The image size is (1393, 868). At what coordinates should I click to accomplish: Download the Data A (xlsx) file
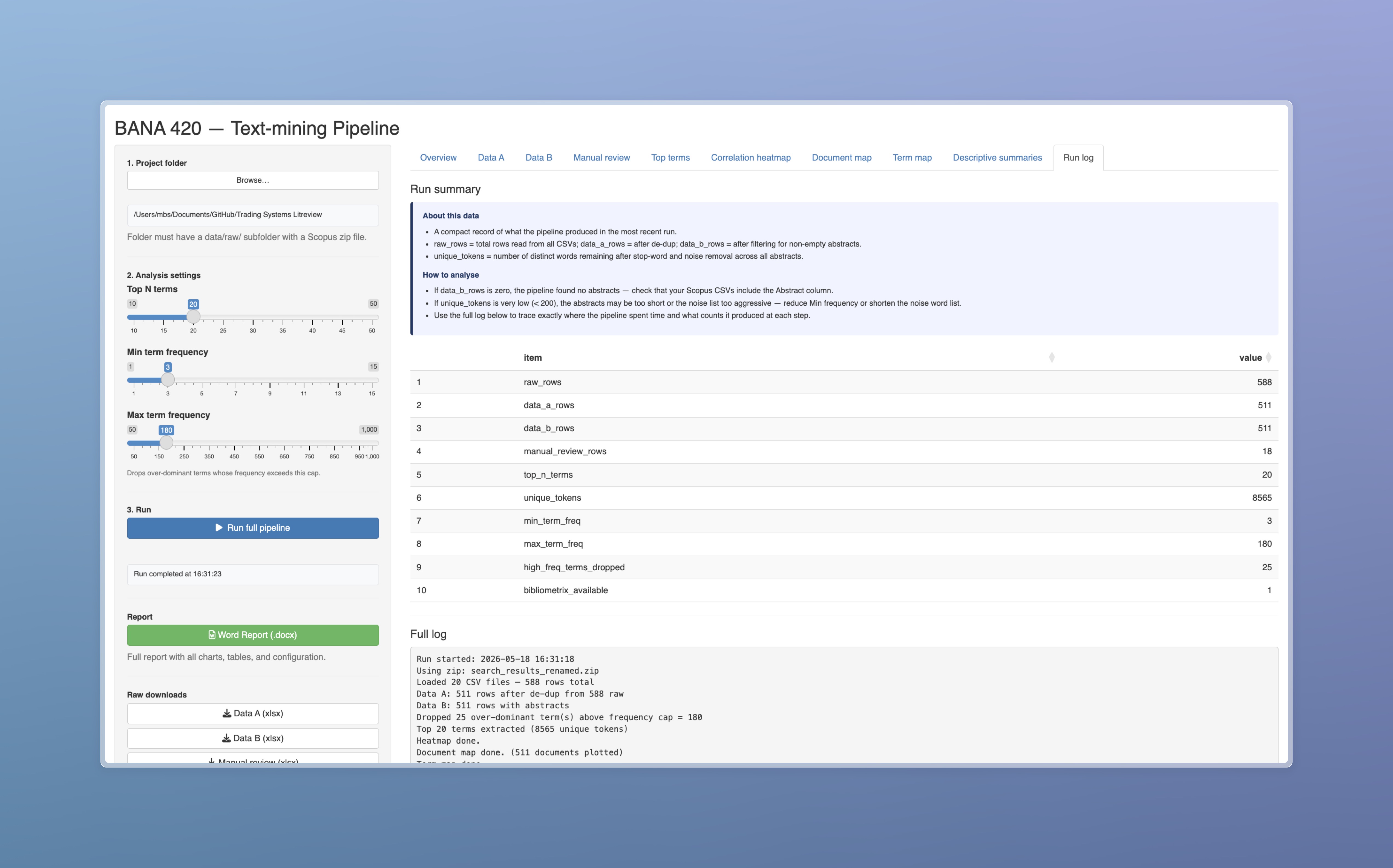click(x=252, y=714)
